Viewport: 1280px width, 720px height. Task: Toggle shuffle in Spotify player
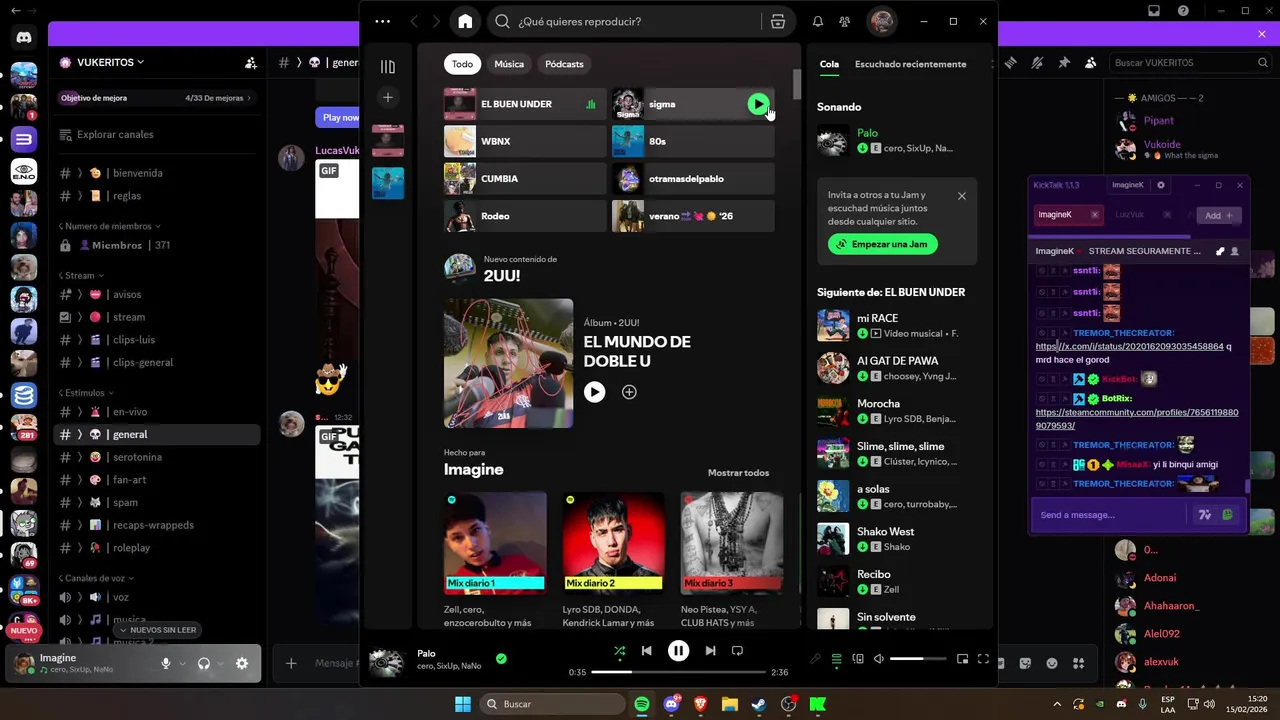click(619, 651)
